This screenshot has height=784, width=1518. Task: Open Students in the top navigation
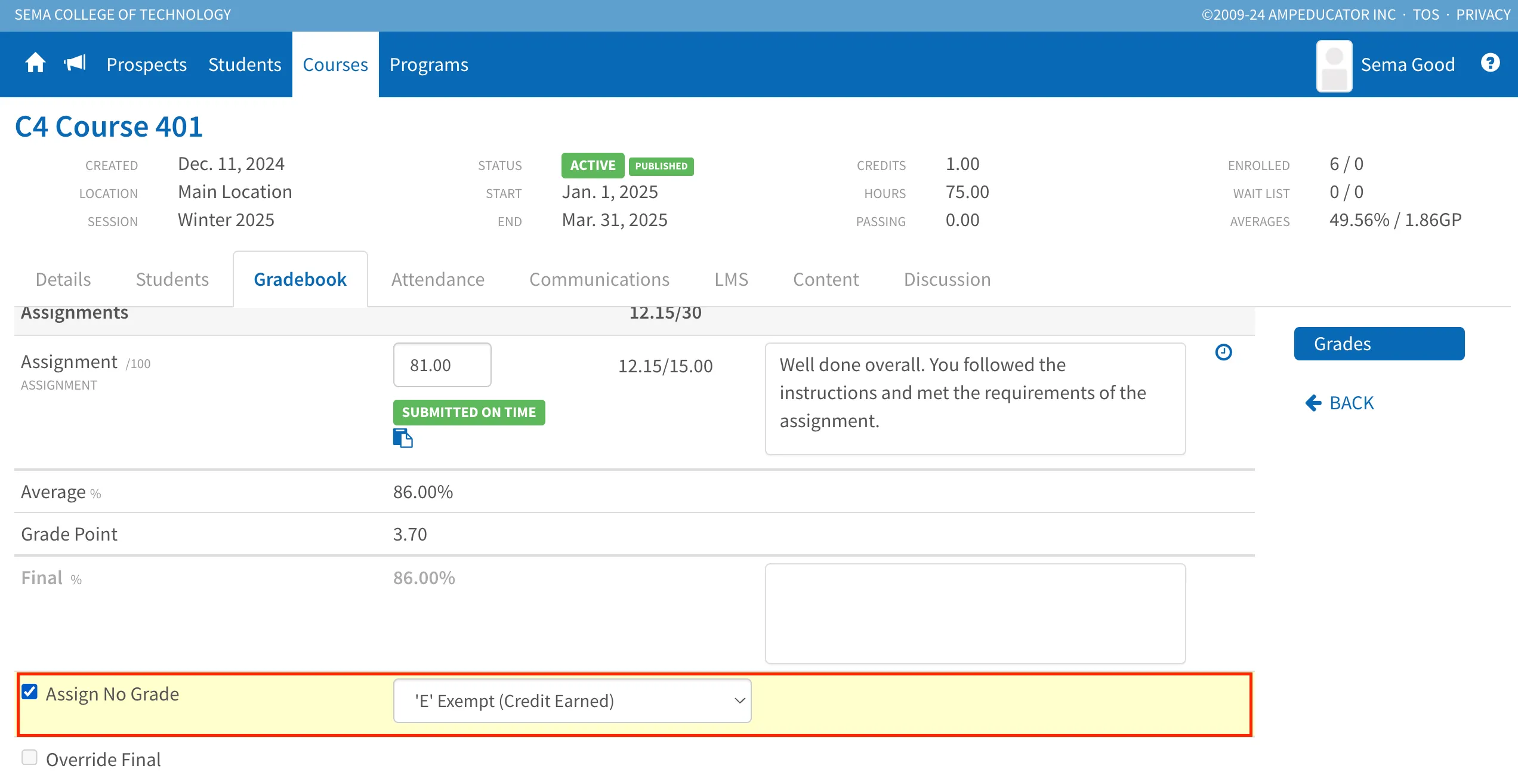coord(245,64)
